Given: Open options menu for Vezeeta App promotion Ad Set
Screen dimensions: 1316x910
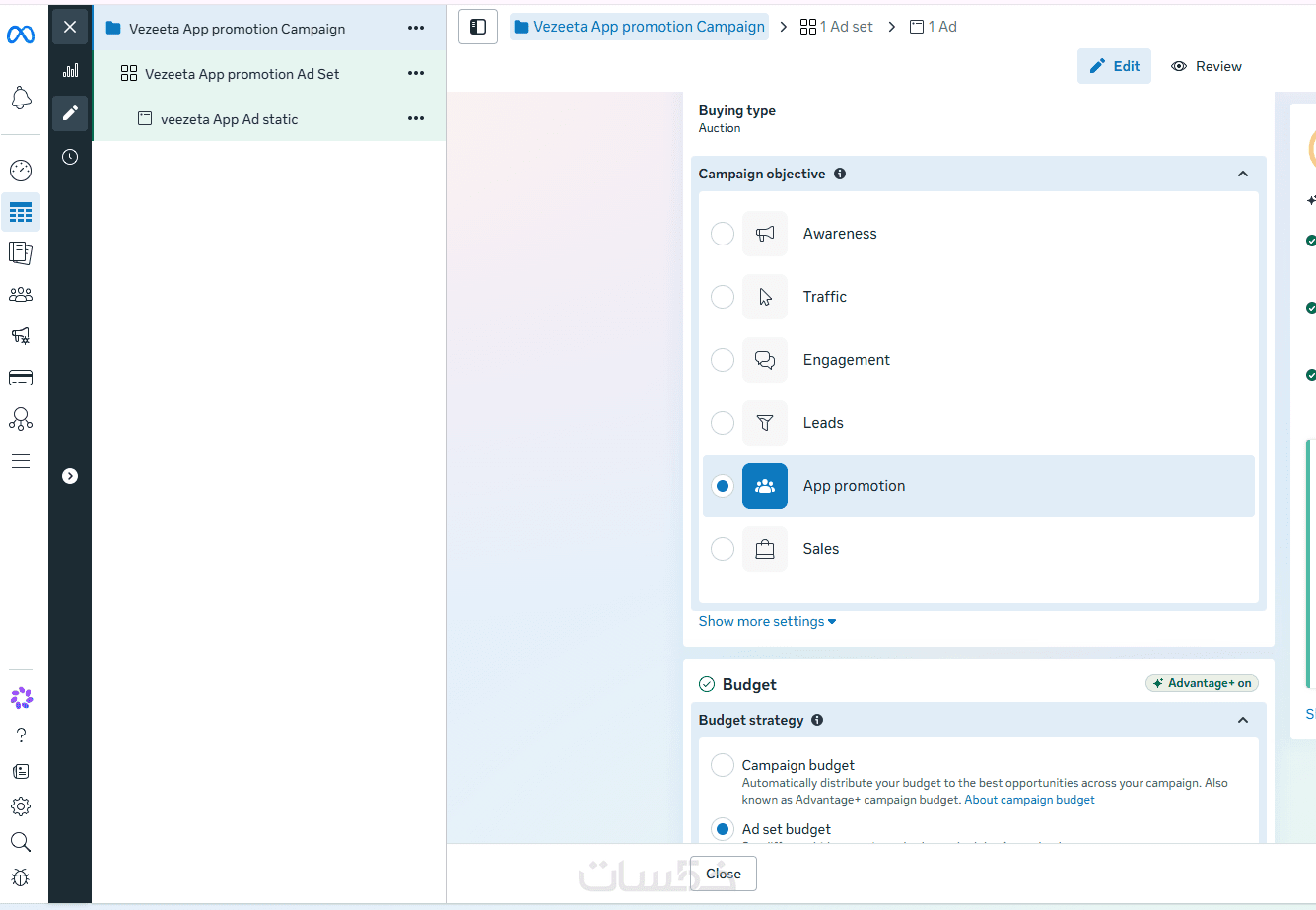Looking at the screenshot, I should click(x=416, y=73).
